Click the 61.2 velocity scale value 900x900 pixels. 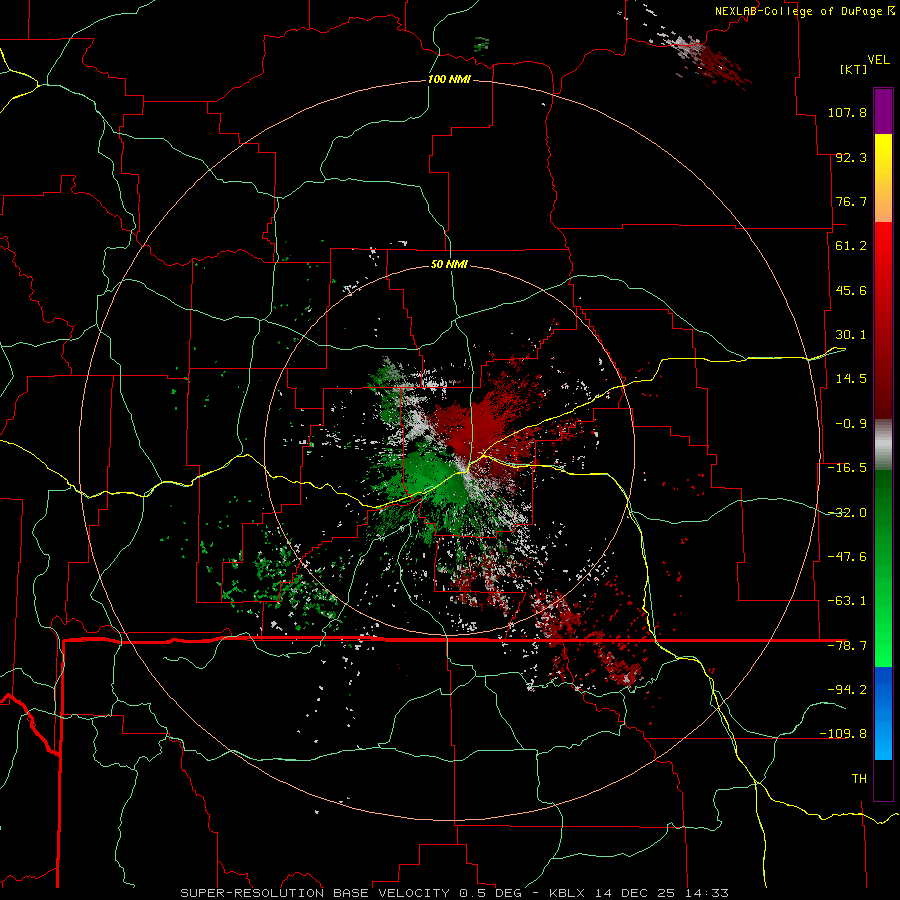851,246
